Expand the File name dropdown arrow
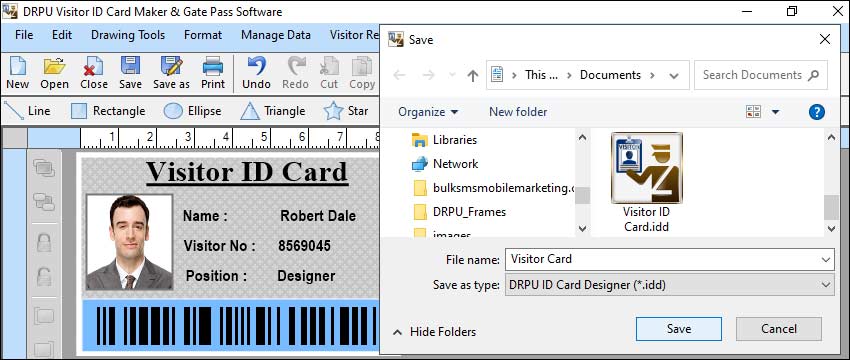Screen dimensions: 850x360 [826, 260]
